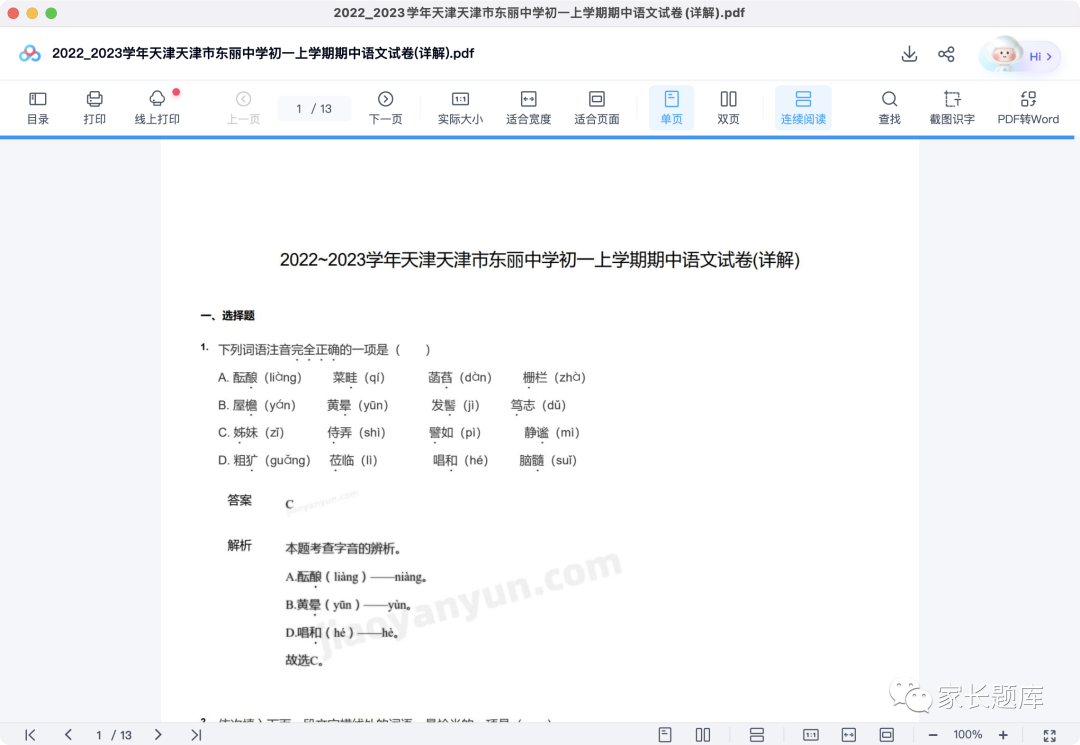
Task: Jump to first page in bottom bar
Action: click(30, 735)
